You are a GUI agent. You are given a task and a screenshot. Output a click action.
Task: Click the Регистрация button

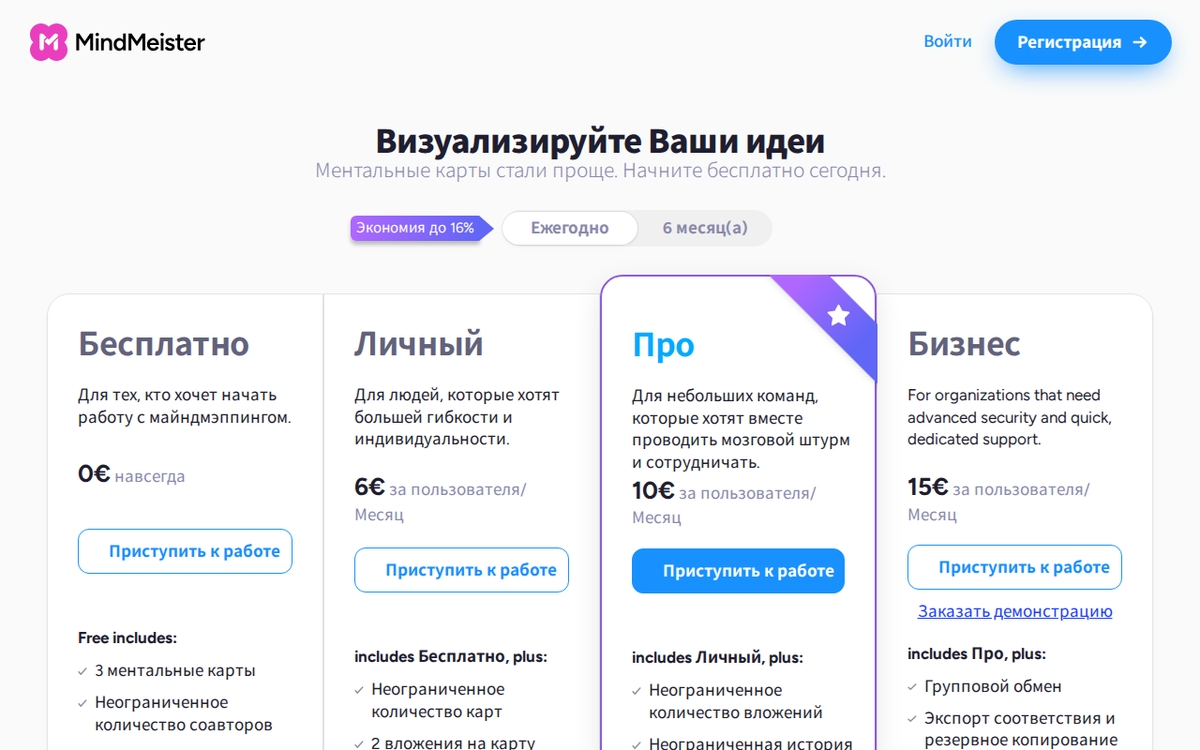click(x=1083, y=42)
